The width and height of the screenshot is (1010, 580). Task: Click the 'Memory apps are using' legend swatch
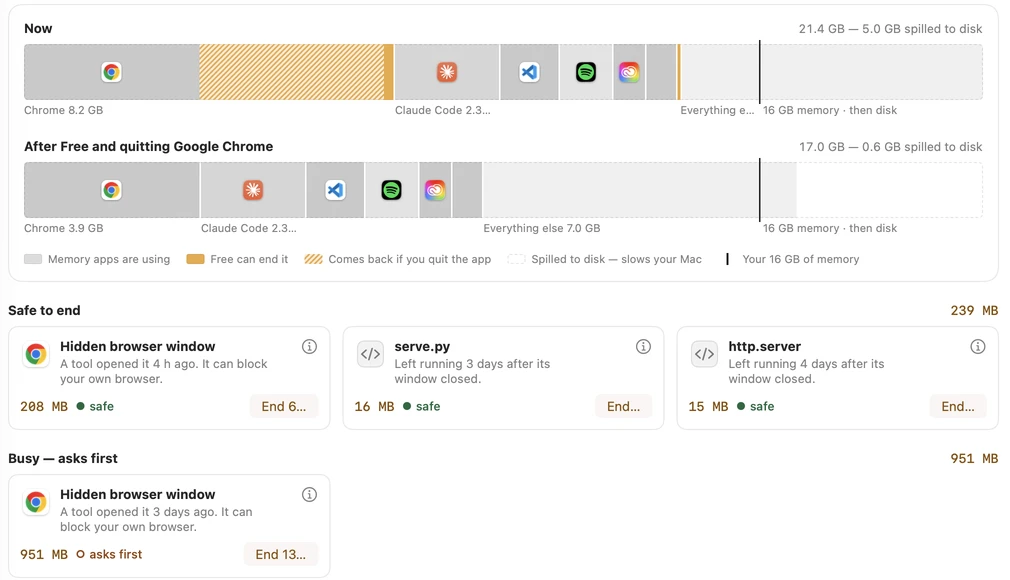33,259
